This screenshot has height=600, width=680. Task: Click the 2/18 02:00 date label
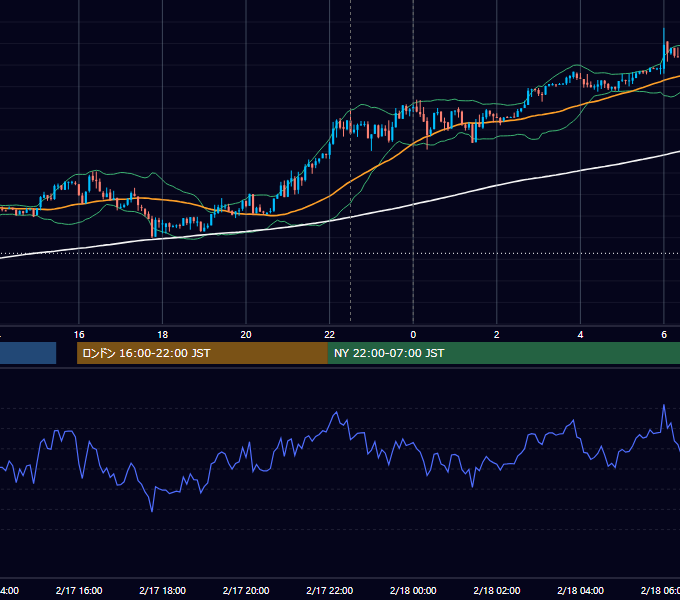[497, 590]
